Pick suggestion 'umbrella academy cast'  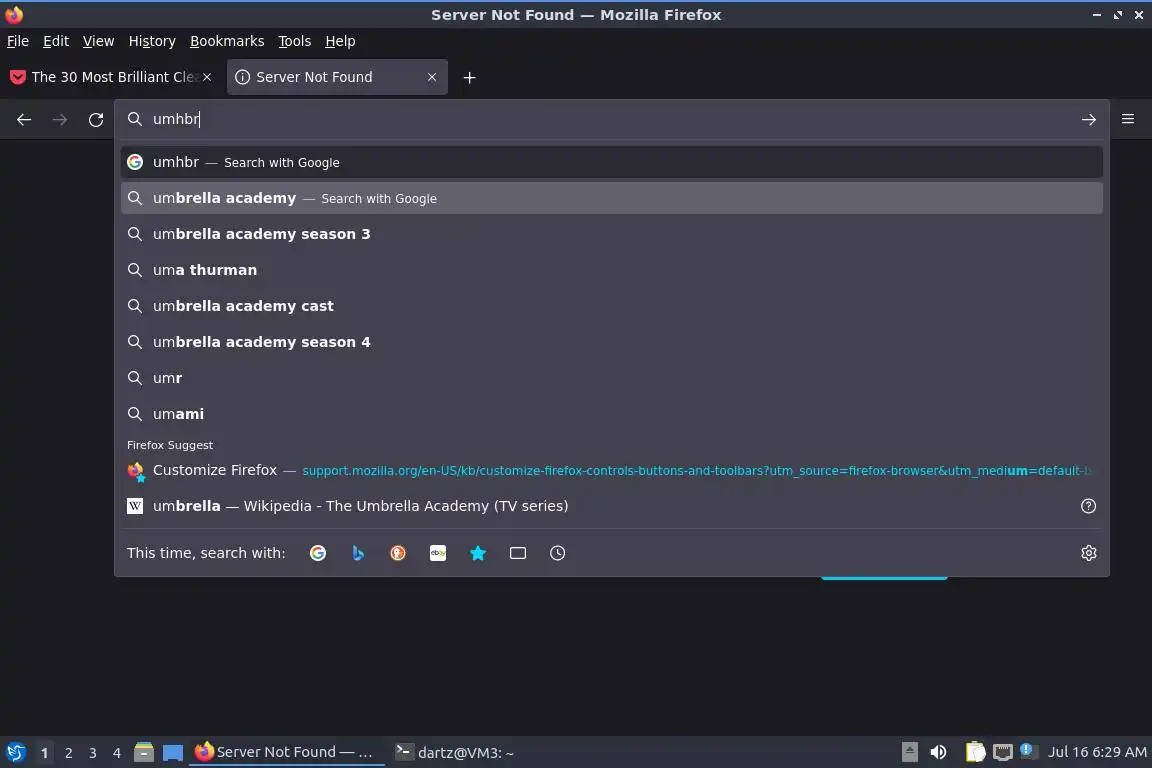611,306
